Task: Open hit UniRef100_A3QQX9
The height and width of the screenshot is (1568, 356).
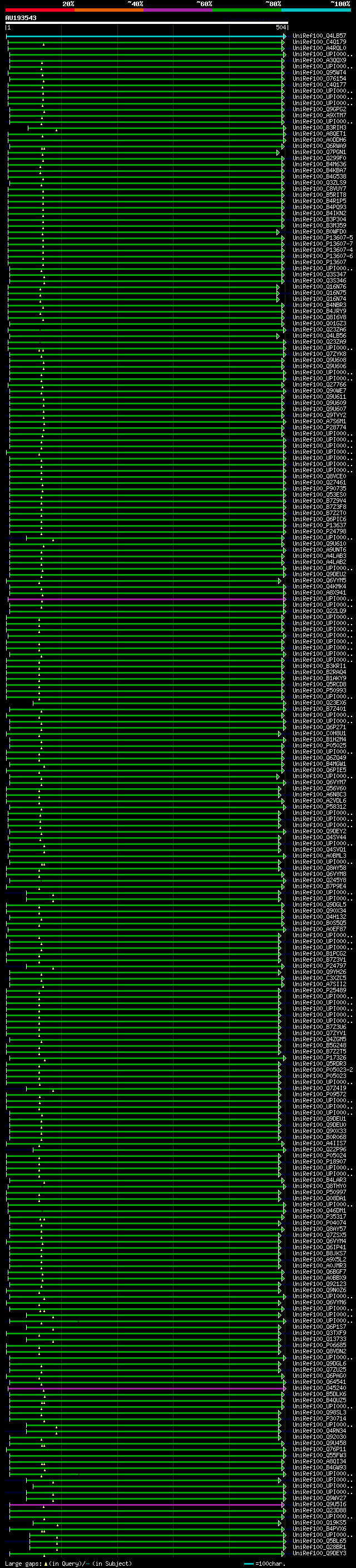Action: pos(319,60)
